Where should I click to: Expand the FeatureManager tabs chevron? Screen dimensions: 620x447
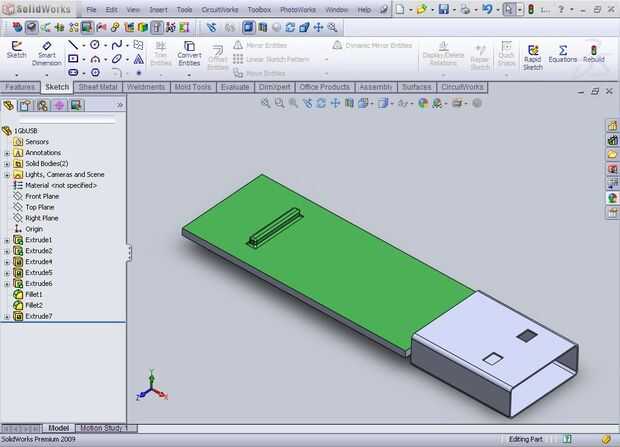[x=120, y=105]
